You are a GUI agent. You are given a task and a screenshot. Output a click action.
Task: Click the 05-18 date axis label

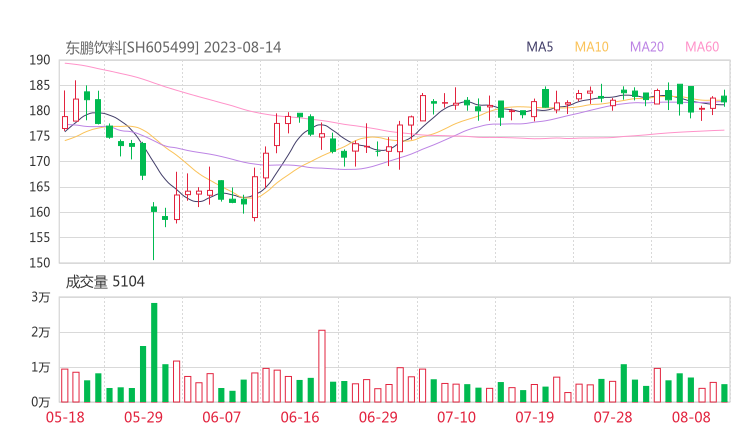pyautogui.click(x=65, y=417)
